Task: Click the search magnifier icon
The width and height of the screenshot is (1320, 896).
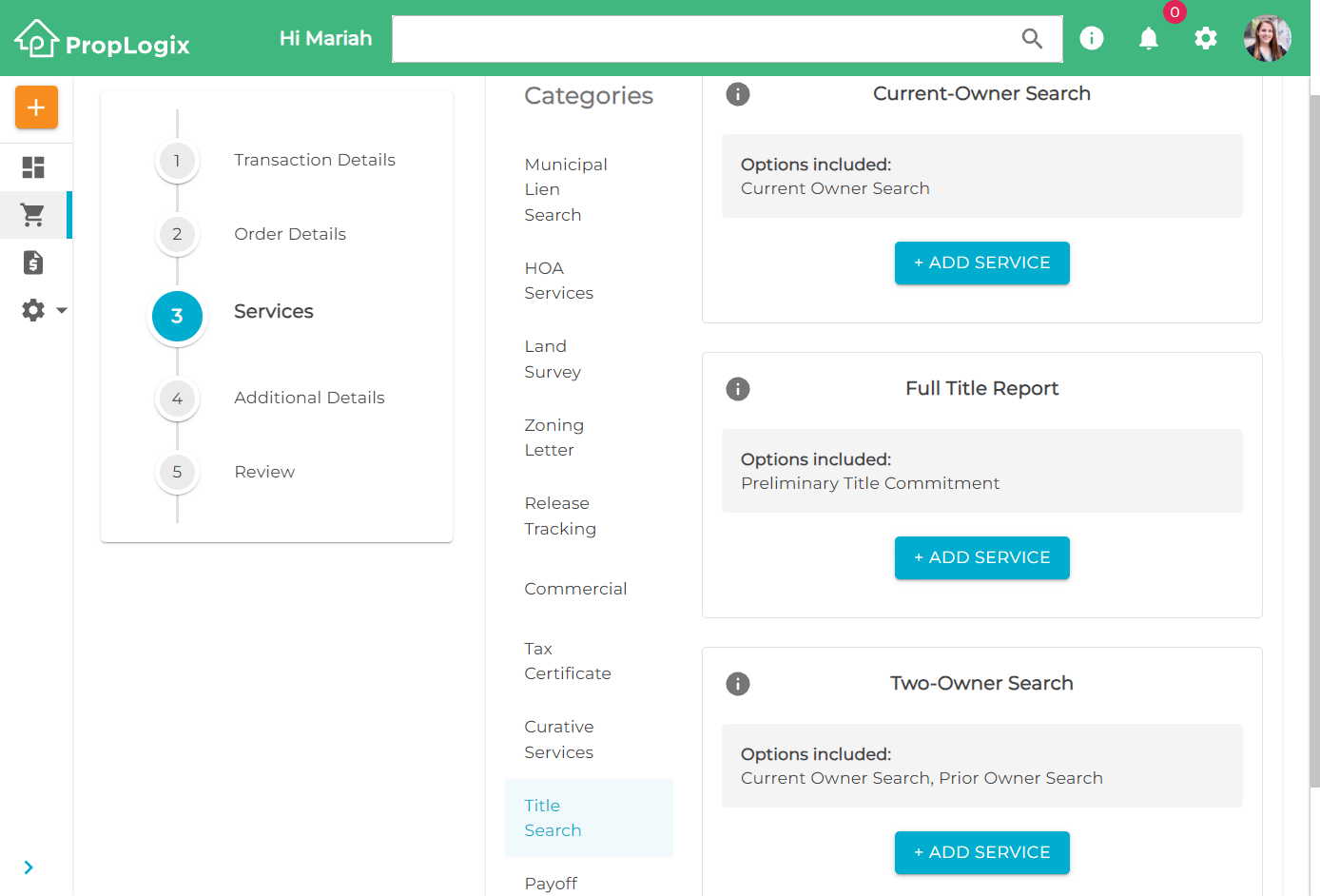Action: click(1032, 39)
